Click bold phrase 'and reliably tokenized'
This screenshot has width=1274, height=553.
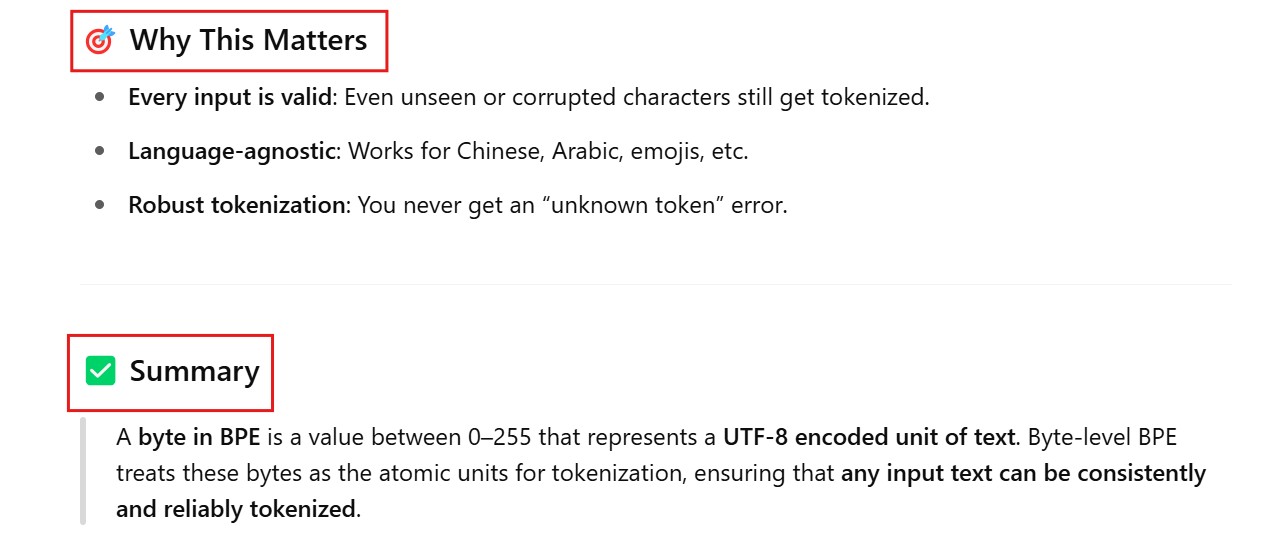[x=235, y=509]
